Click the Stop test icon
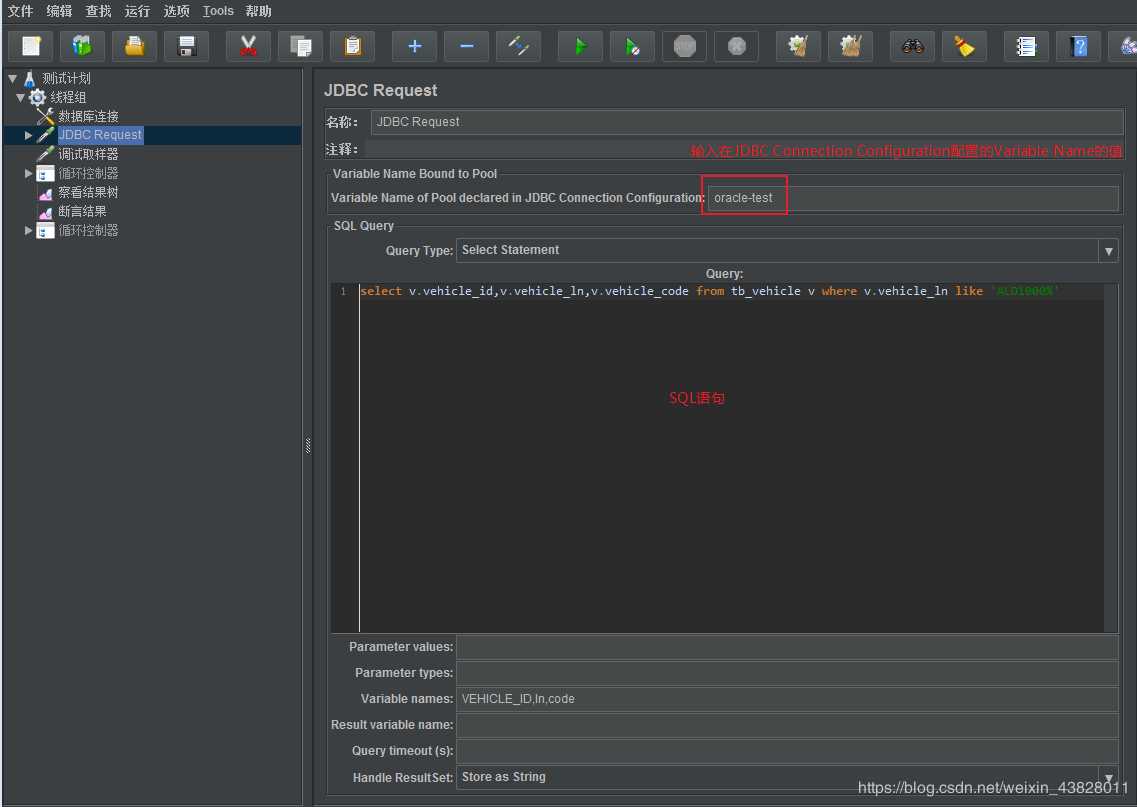Viewport: 1137px width, 807px height. click(685, 46)
